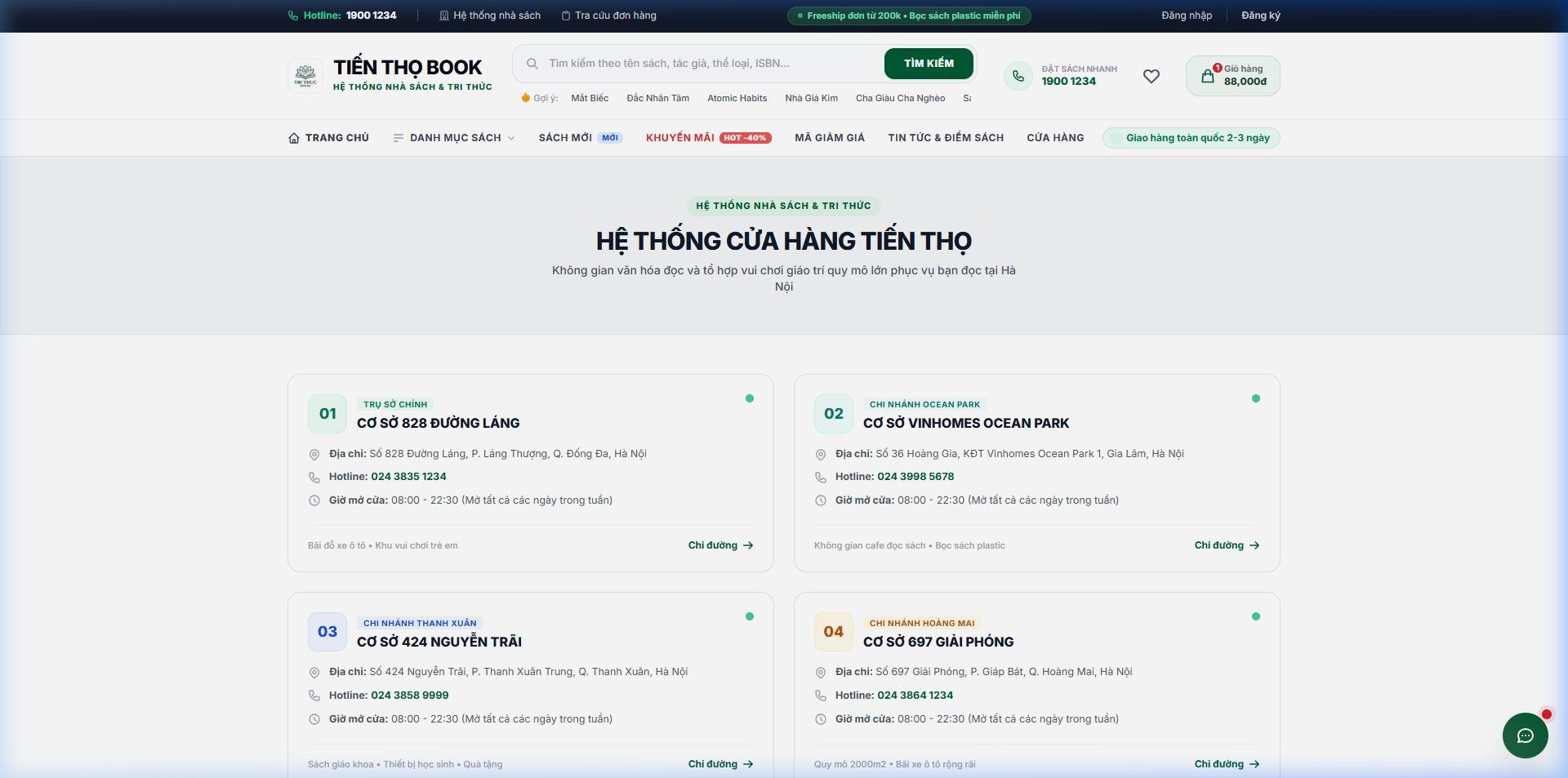Click the Chi nhánh Ocean Park tag
1568x778 pixels.
pos(924,404)
